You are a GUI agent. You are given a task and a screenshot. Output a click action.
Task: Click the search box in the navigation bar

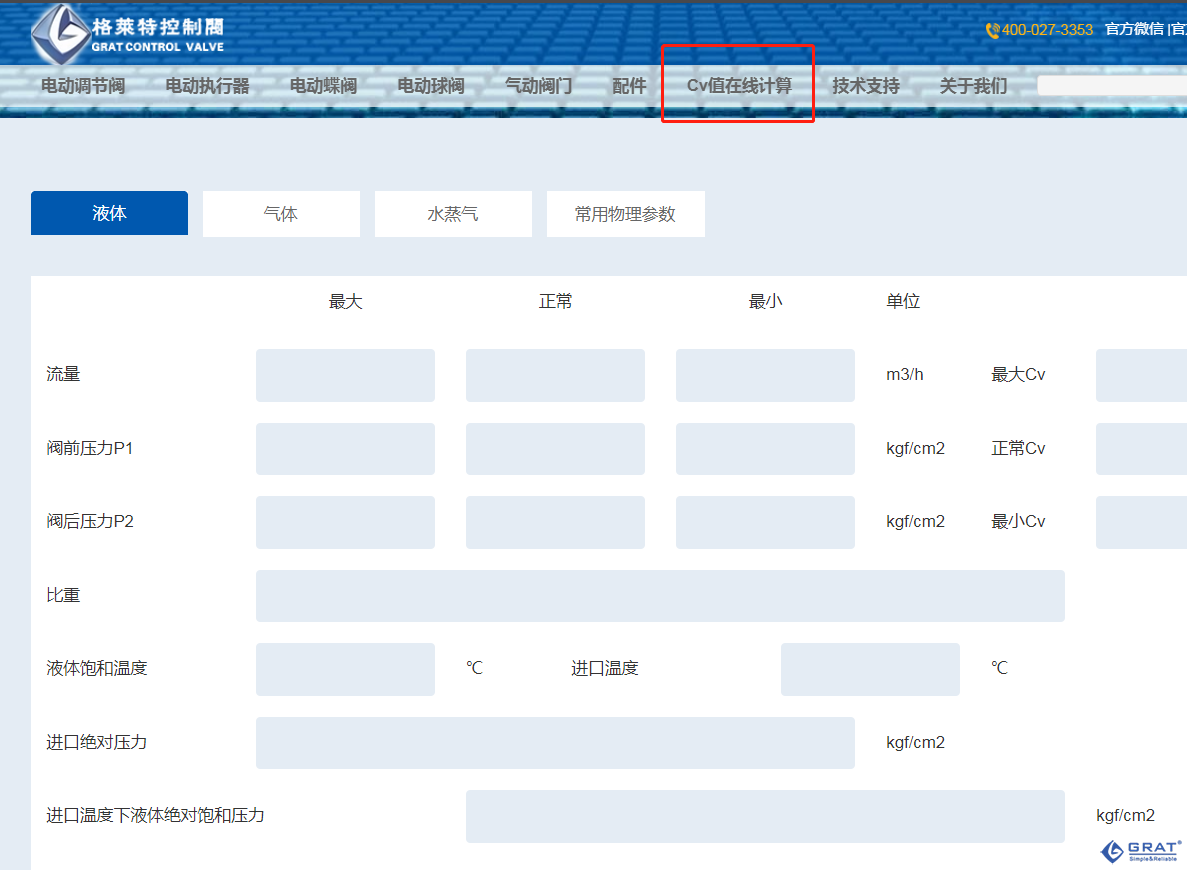[x=1111, y=86]
